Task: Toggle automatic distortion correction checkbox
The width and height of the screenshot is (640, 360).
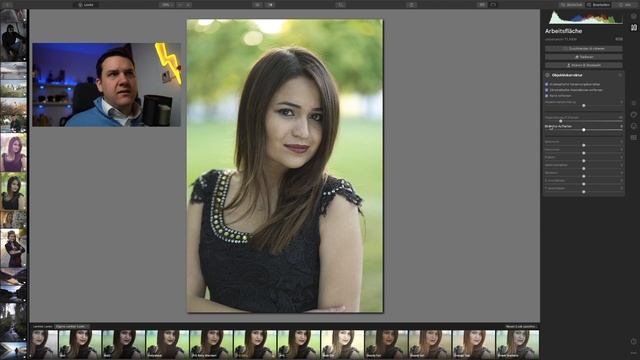Action: point(547,84)
